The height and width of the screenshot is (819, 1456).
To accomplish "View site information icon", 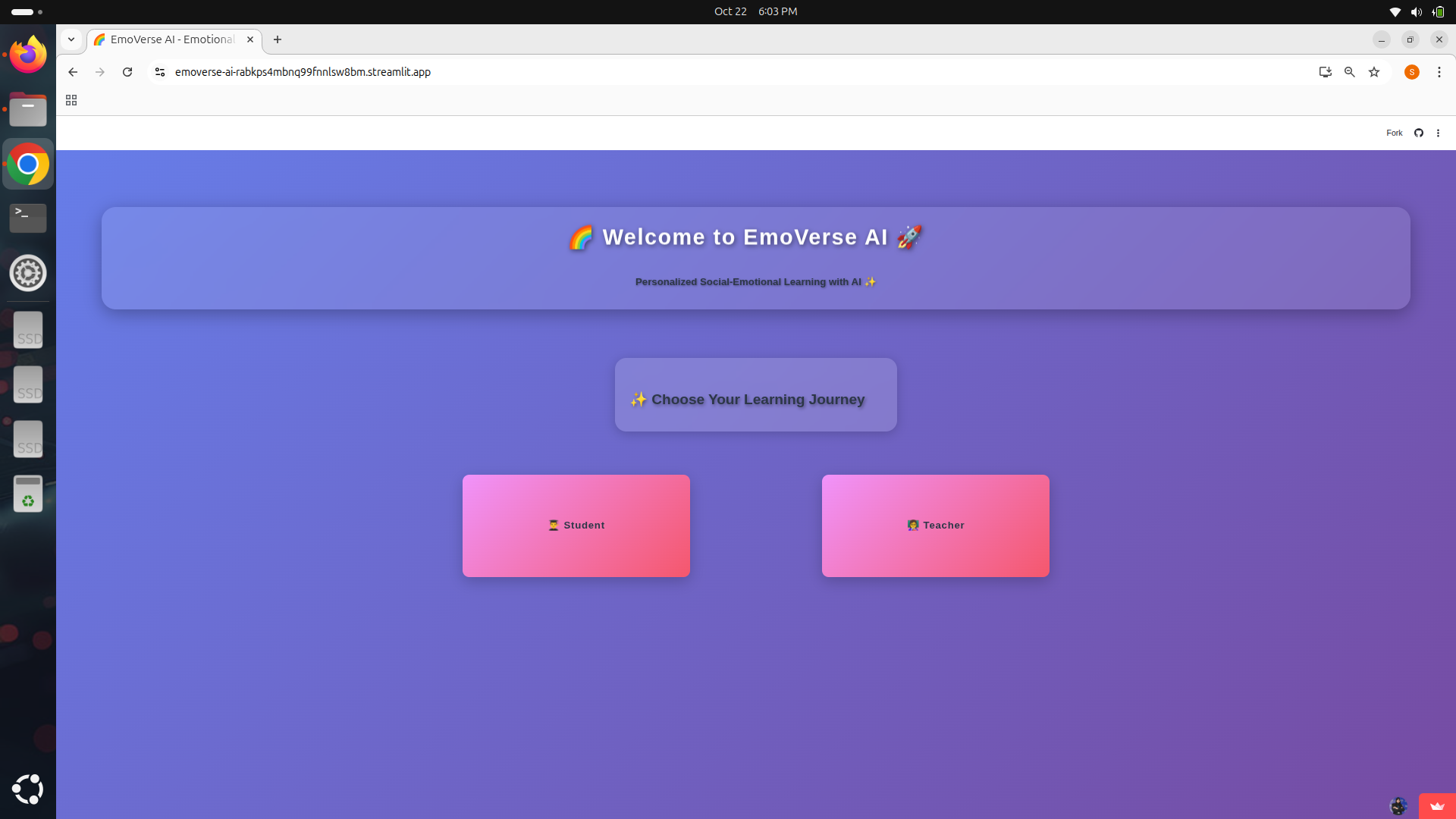I will tap(160, 72).
